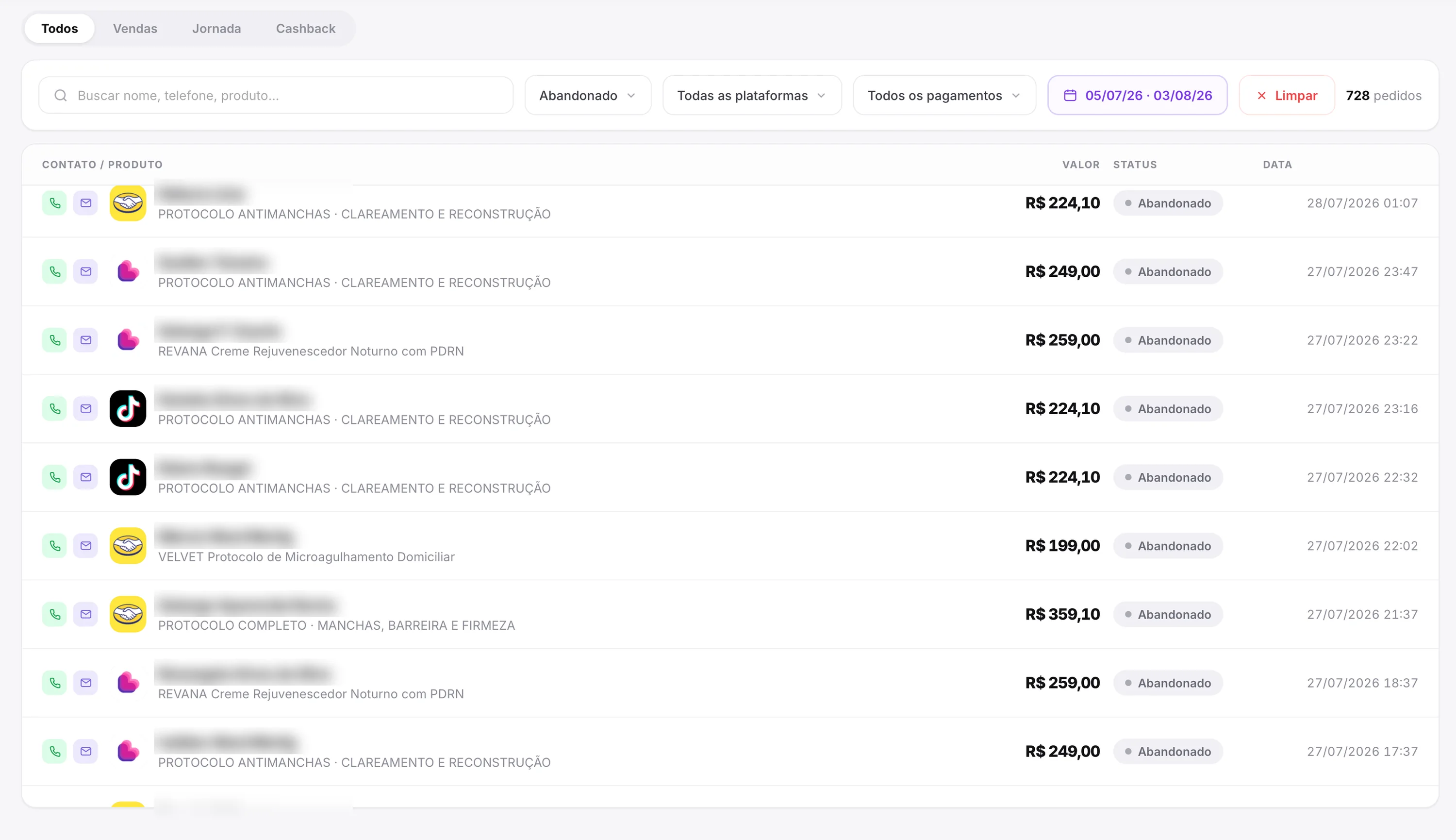Click Abandonado badge on R$ 359,10 order

click(x=1168, y=614)
